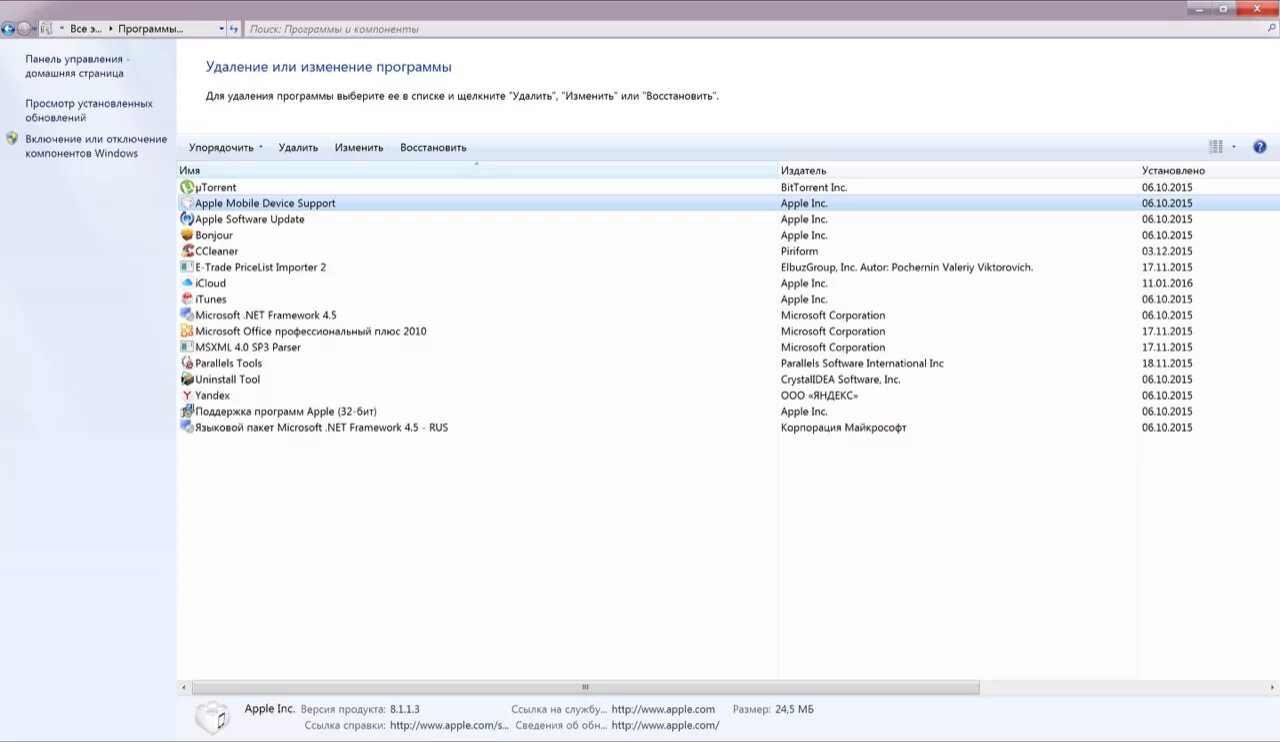Click the E-Trade PriceList Importer 2 icon
This screenshot has width=1280, height=742.
[x=187, y=267]
